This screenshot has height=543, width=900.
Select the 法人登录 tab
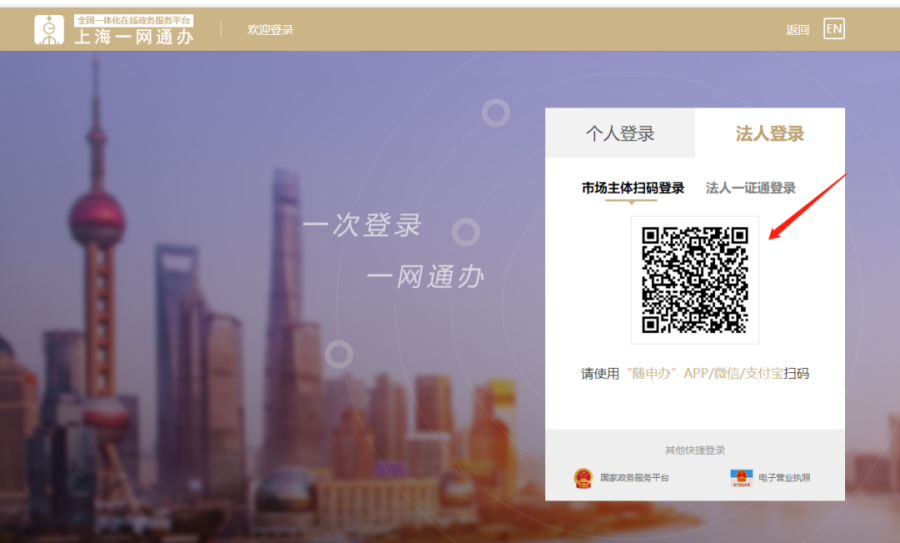click(770, 133)
